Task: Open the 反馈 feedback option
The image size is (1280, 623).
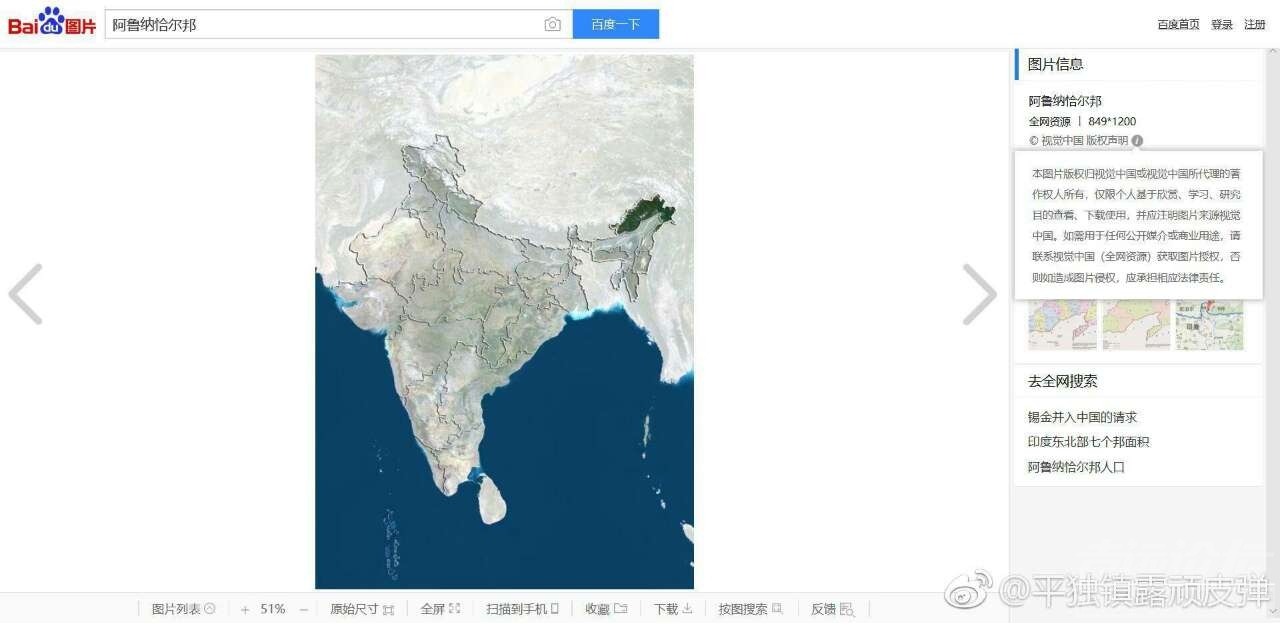Action: [832, 609]
